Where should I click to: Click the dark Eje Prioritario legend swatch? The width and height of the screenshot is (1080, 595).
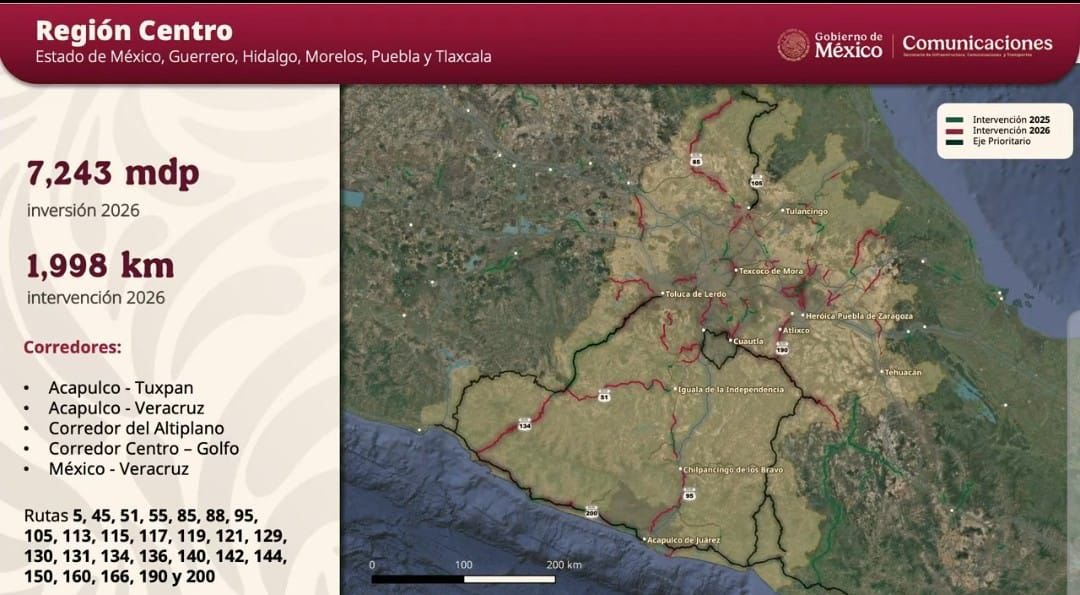click(x=955, y=142)
